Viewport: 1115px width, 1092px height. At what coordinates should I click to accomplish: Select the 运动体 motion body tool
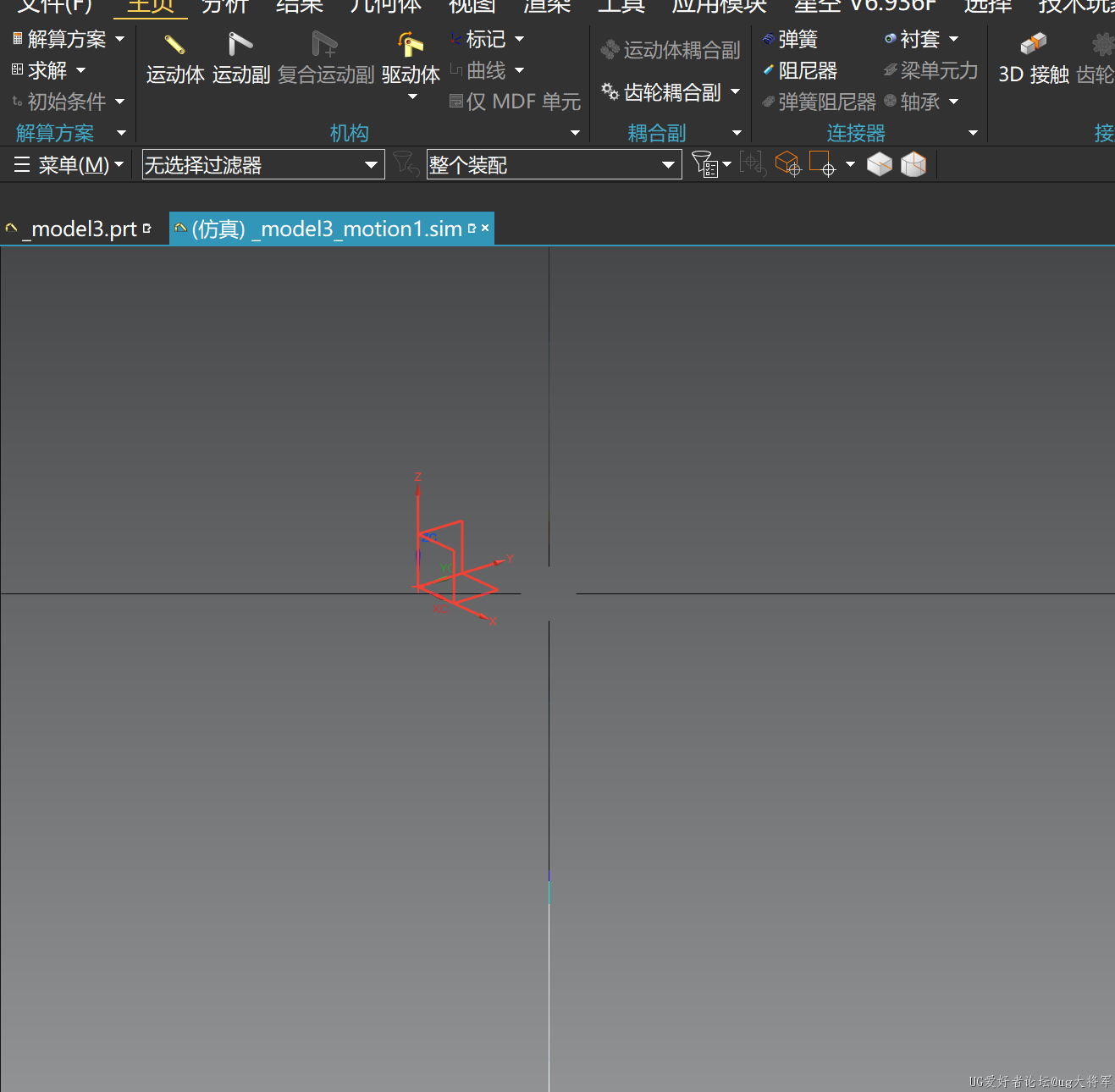(x=175, y=58)
